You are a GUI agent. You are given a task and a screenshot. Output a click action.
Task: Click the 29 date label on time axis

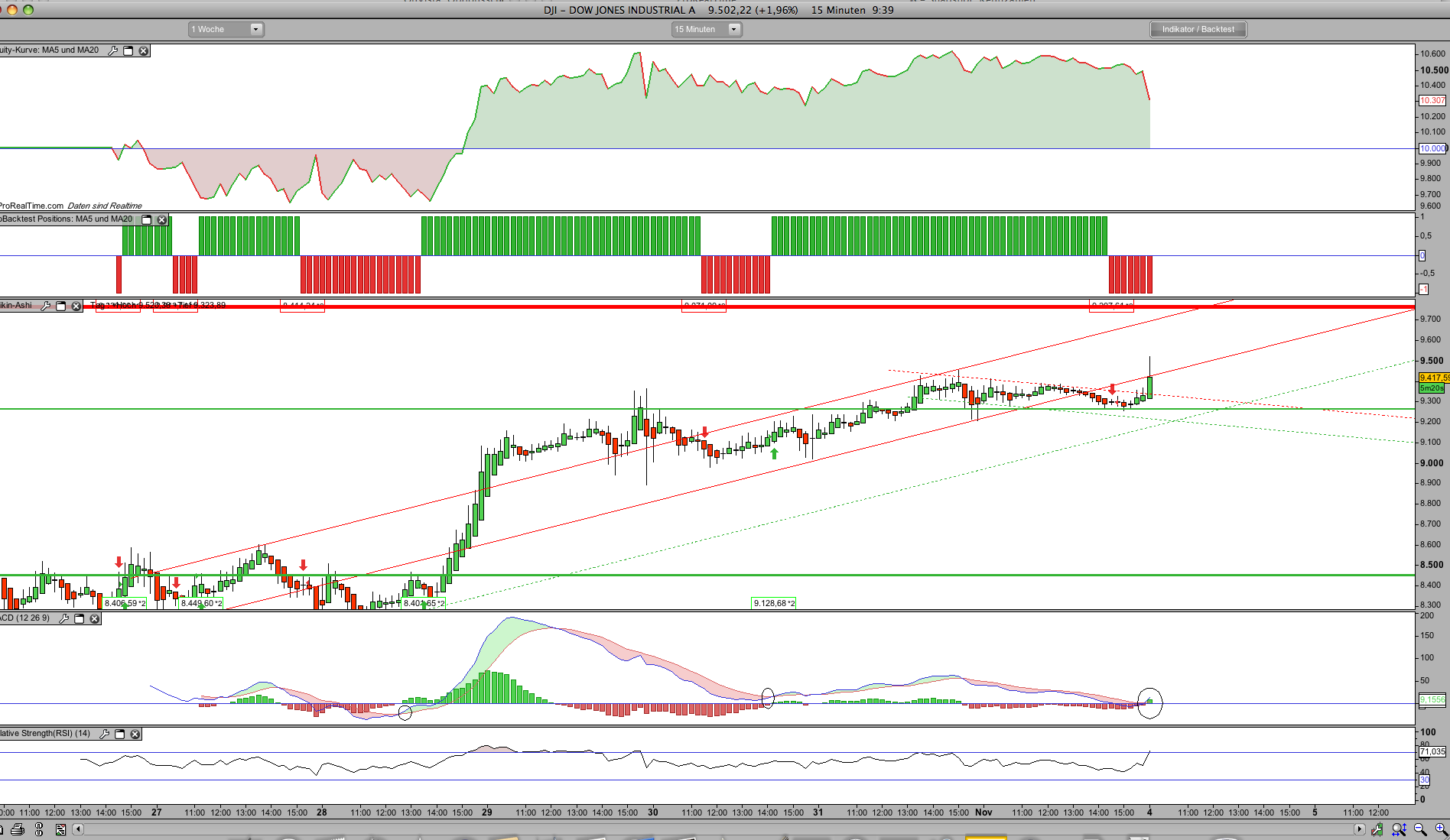(487, 812)
